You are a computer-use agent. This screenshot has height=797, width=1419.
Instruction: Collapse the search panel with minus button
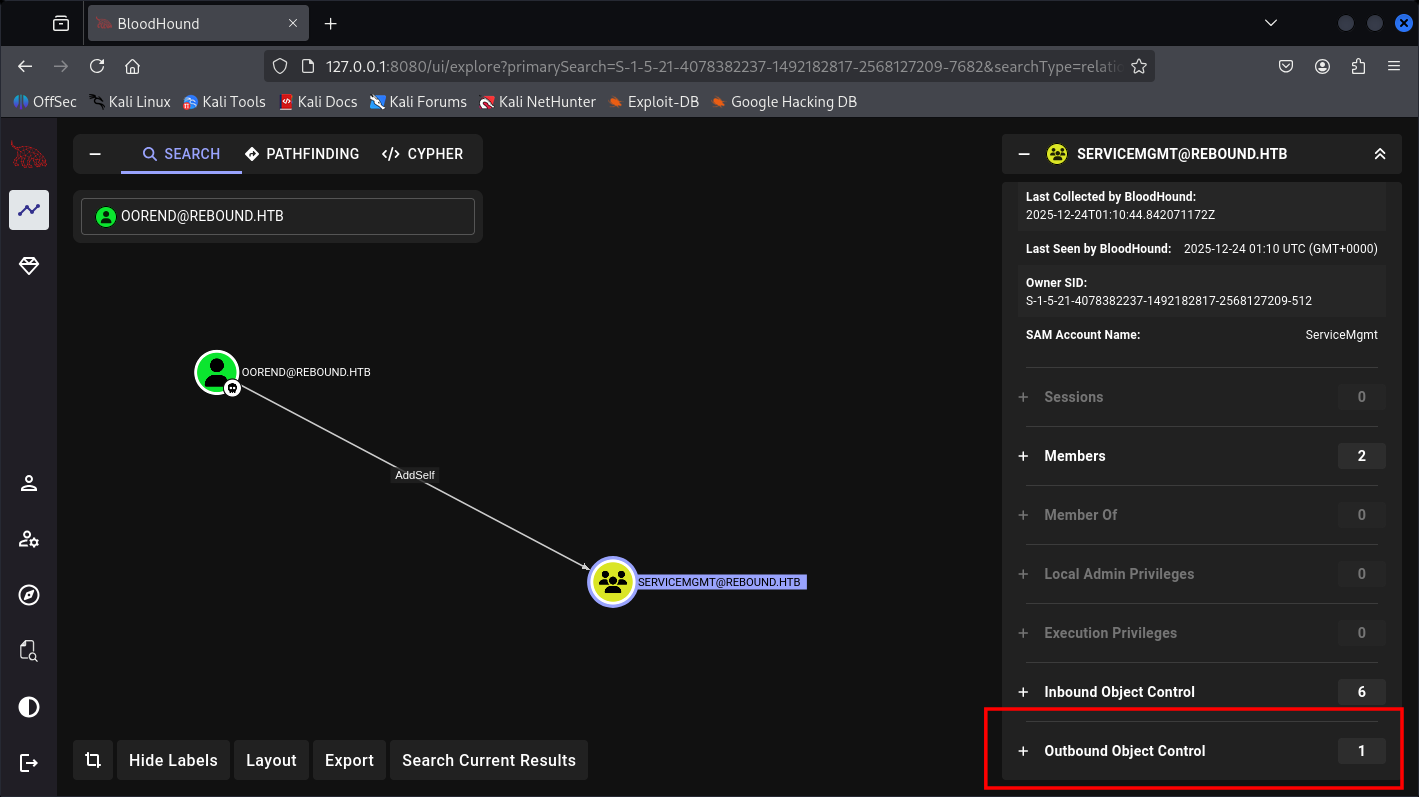pyautogui.click(x=95, y=154)
